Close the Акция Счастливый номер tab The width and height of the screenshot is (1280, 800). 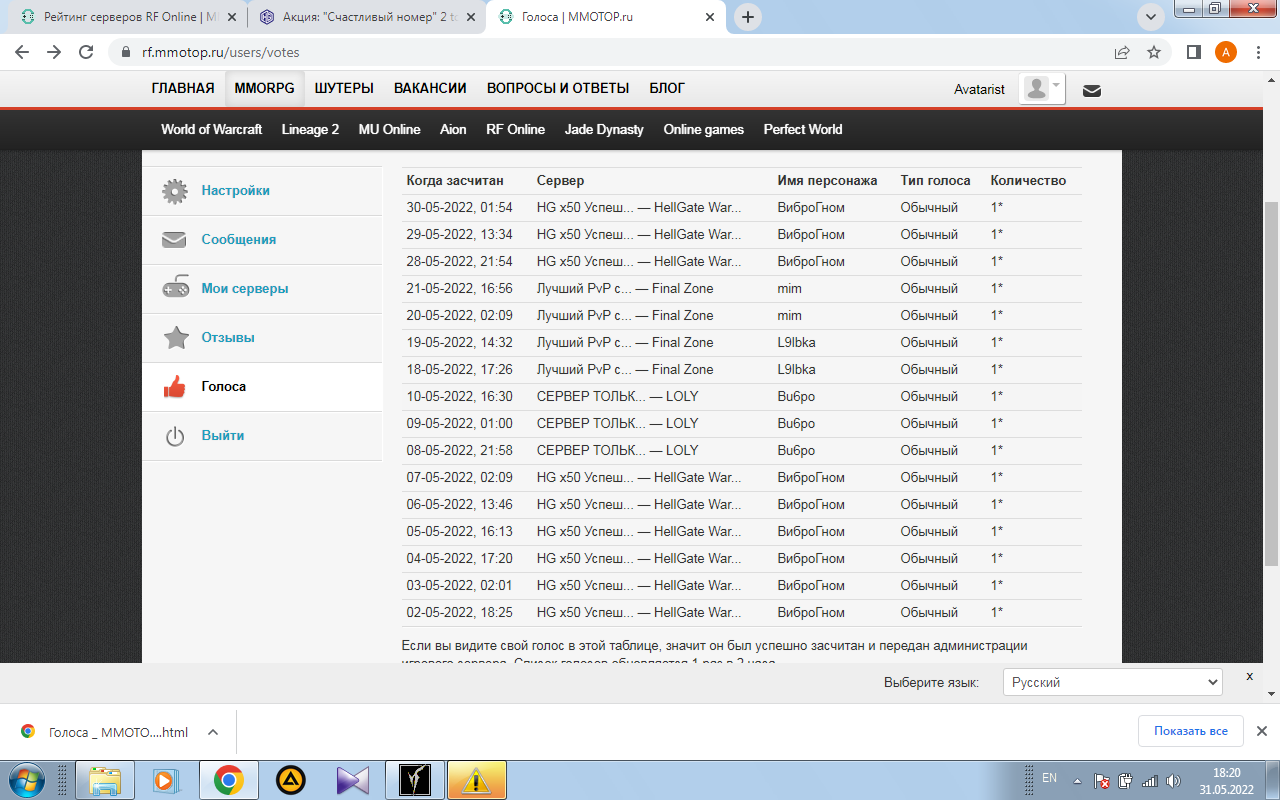[470, 17]
